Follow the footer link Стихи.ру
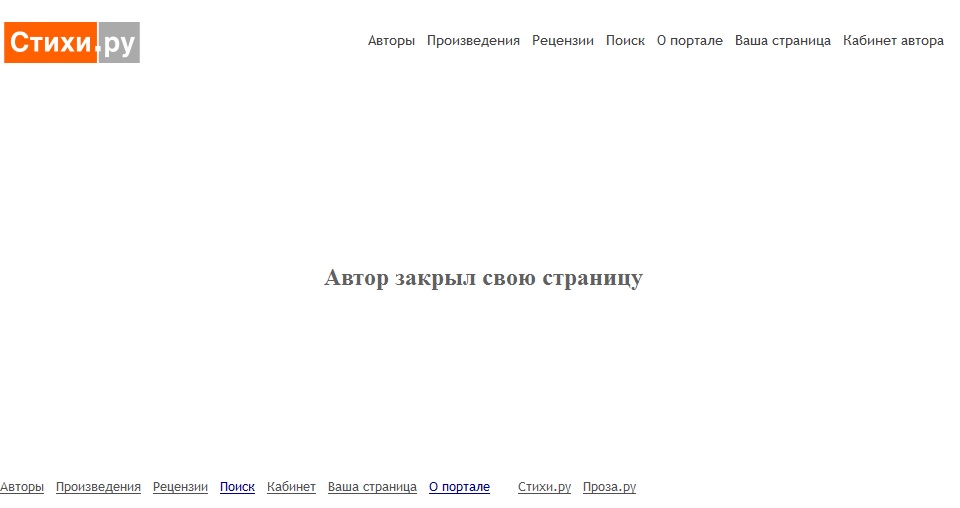The width and height of the screenshot is (960, 508). (x=544, y=487)
